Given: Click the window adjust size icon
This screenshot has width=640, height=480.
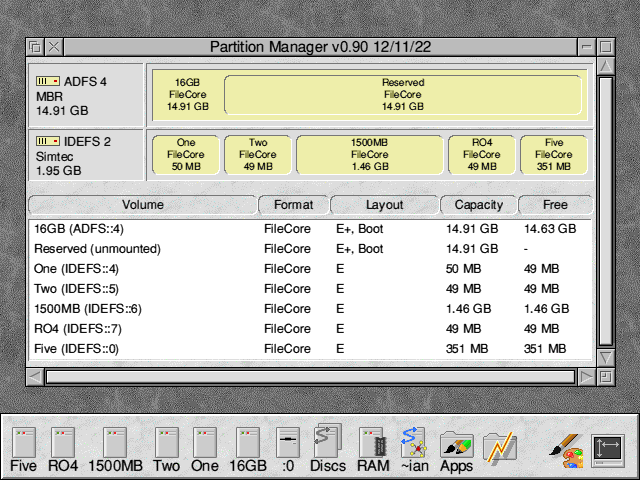Looking at the screenshot, I should [x=606, y=376].
